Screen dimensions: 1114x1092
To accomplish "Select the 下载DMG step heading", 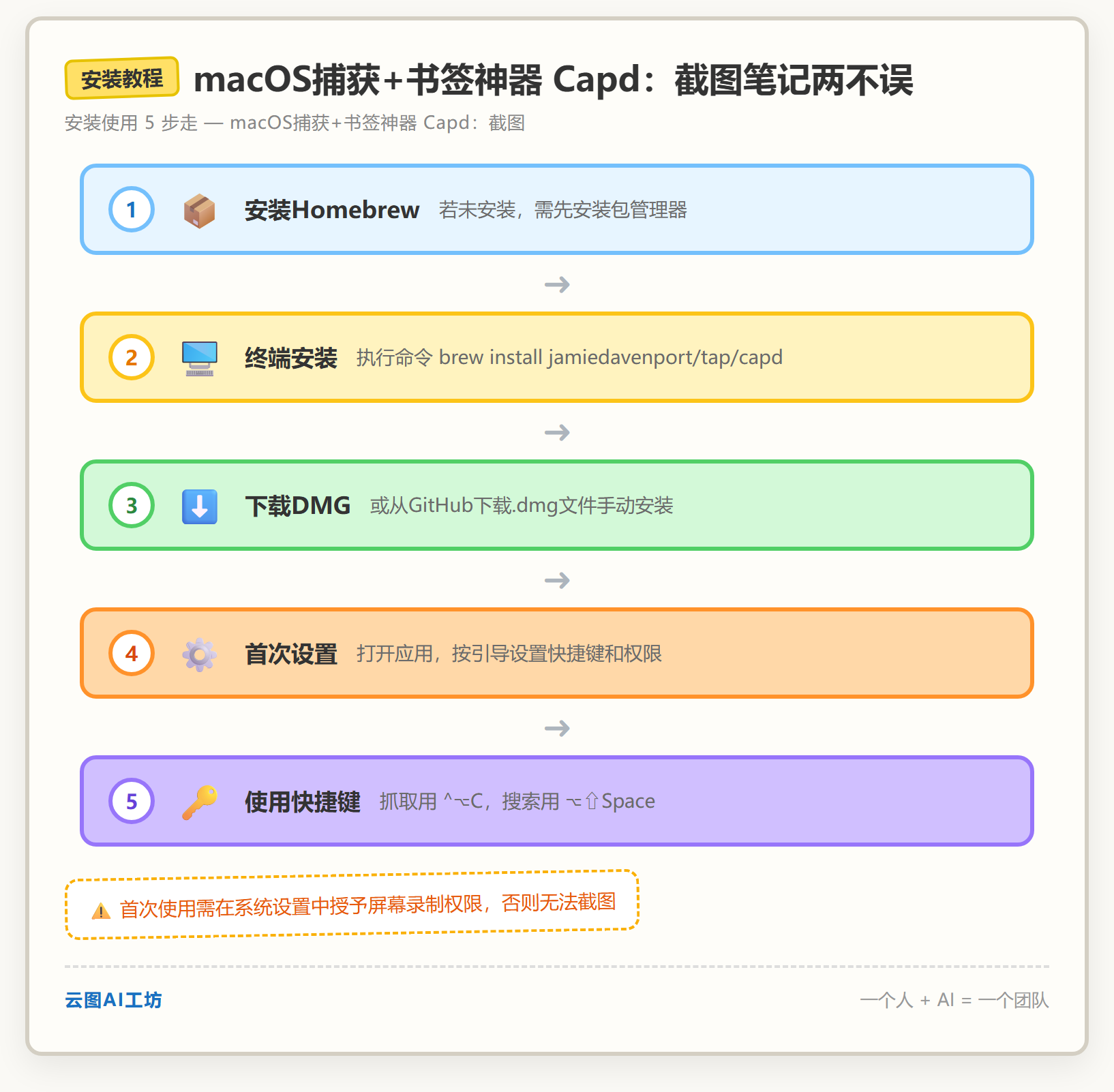I will (298, 506).
